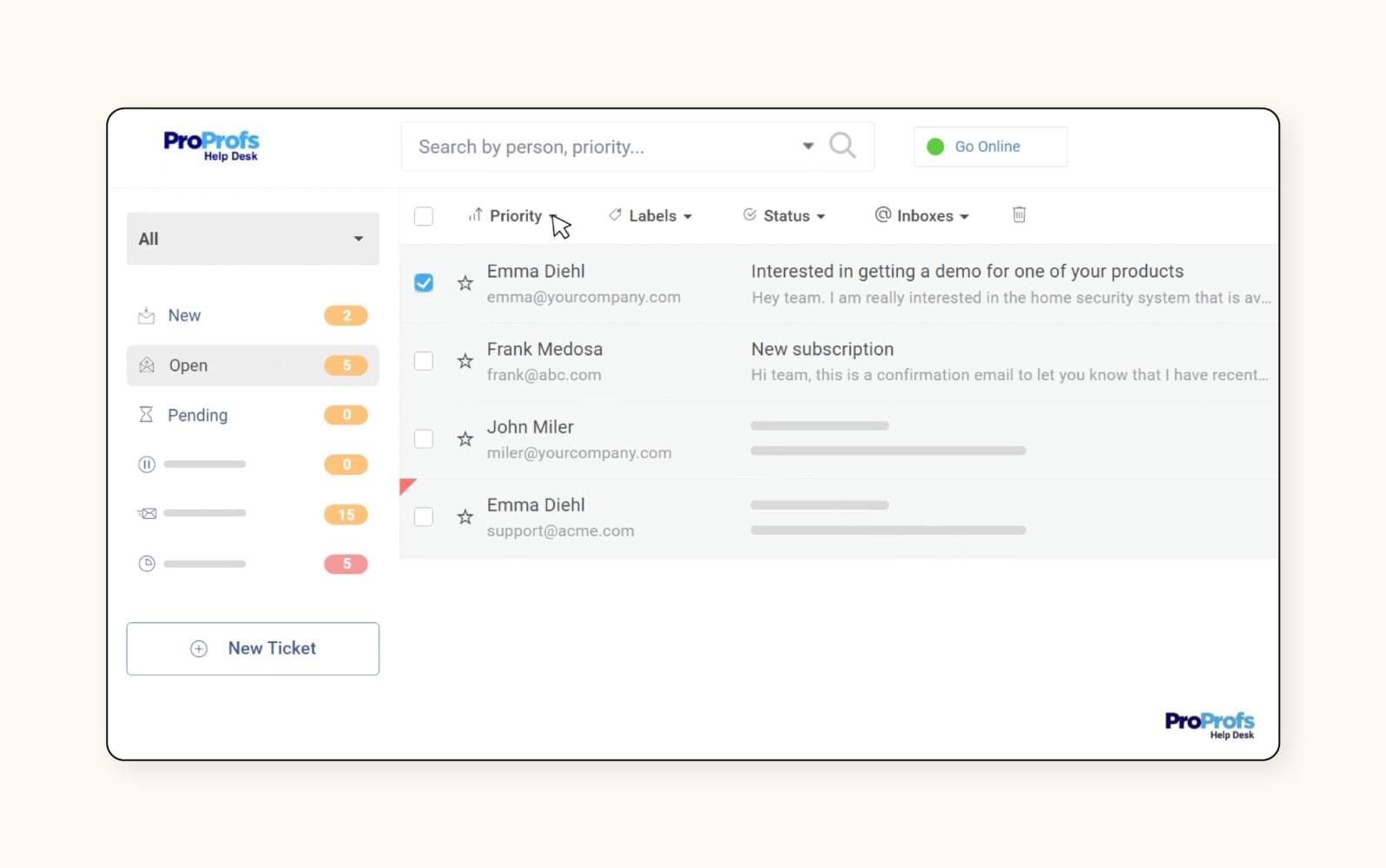This screenshot has height=868, width=1386.
Task: Click the Pending hourglass icon
Action: tap(146, 415)
